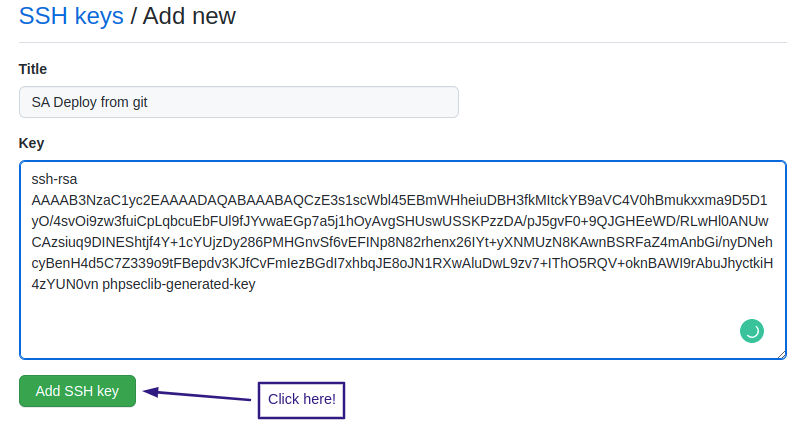Screen dimensions: 802x444
Task: Click the divider line under the heading
Action: (400, 42)
